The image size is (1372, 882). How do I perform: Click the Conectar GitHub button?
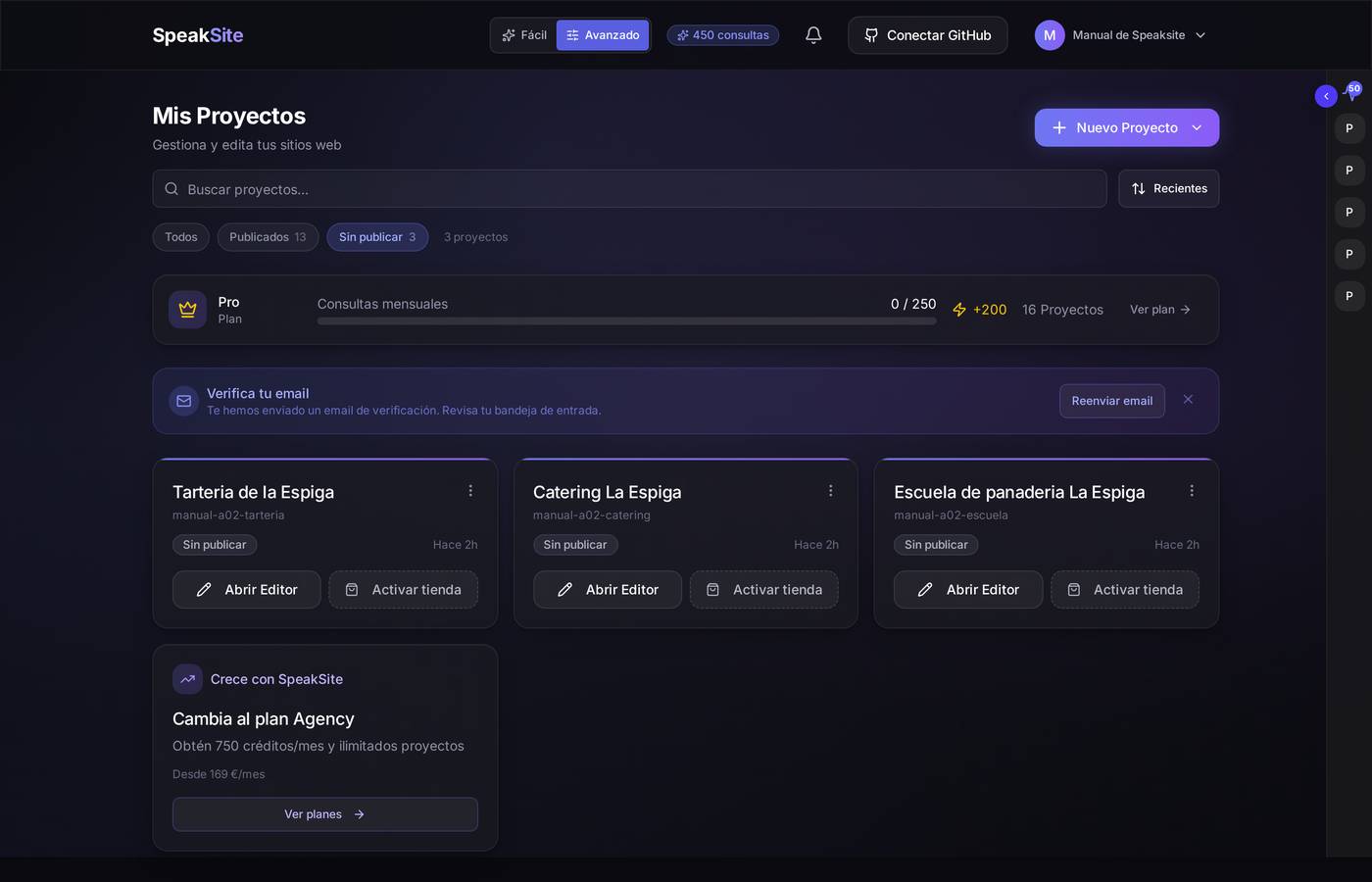pos(928,35)
